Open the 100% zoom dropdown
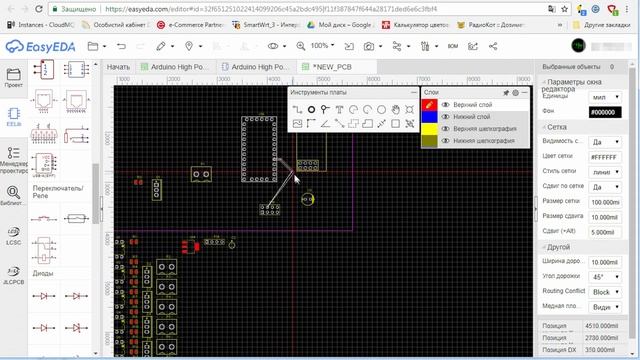The image size is (640, 360). (322, 46)
